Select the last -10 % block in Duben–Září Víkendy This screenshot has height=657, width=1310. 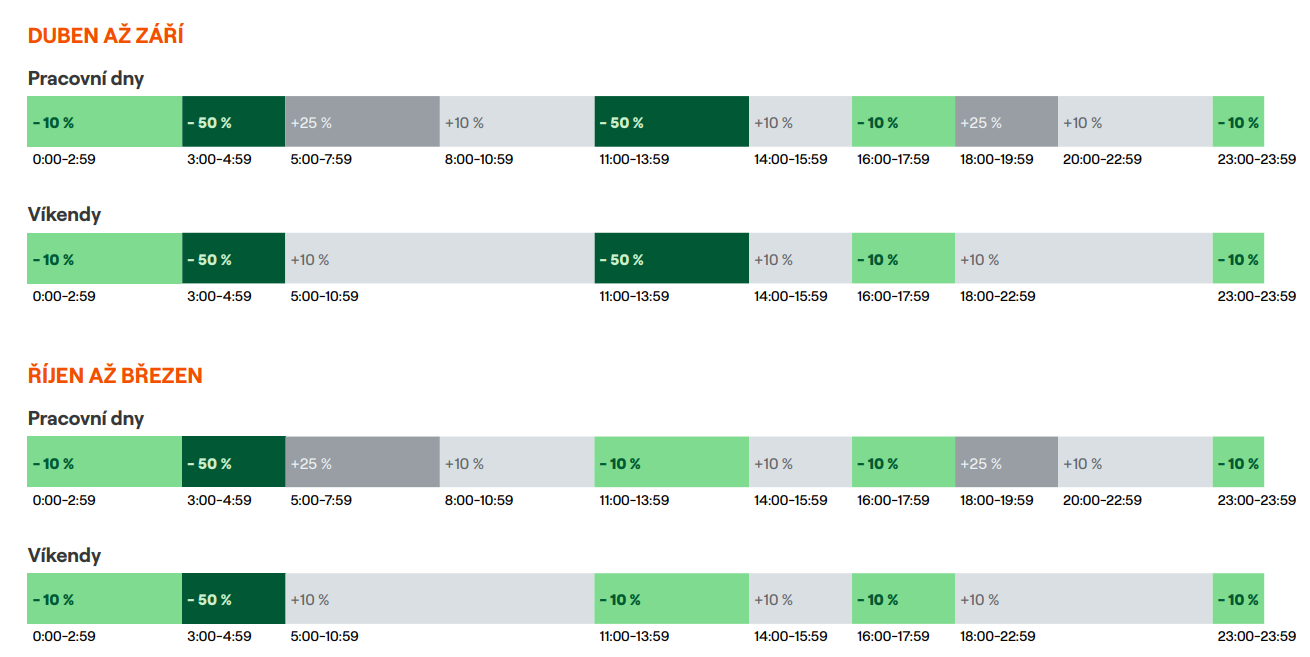[x=1238, y=259]
